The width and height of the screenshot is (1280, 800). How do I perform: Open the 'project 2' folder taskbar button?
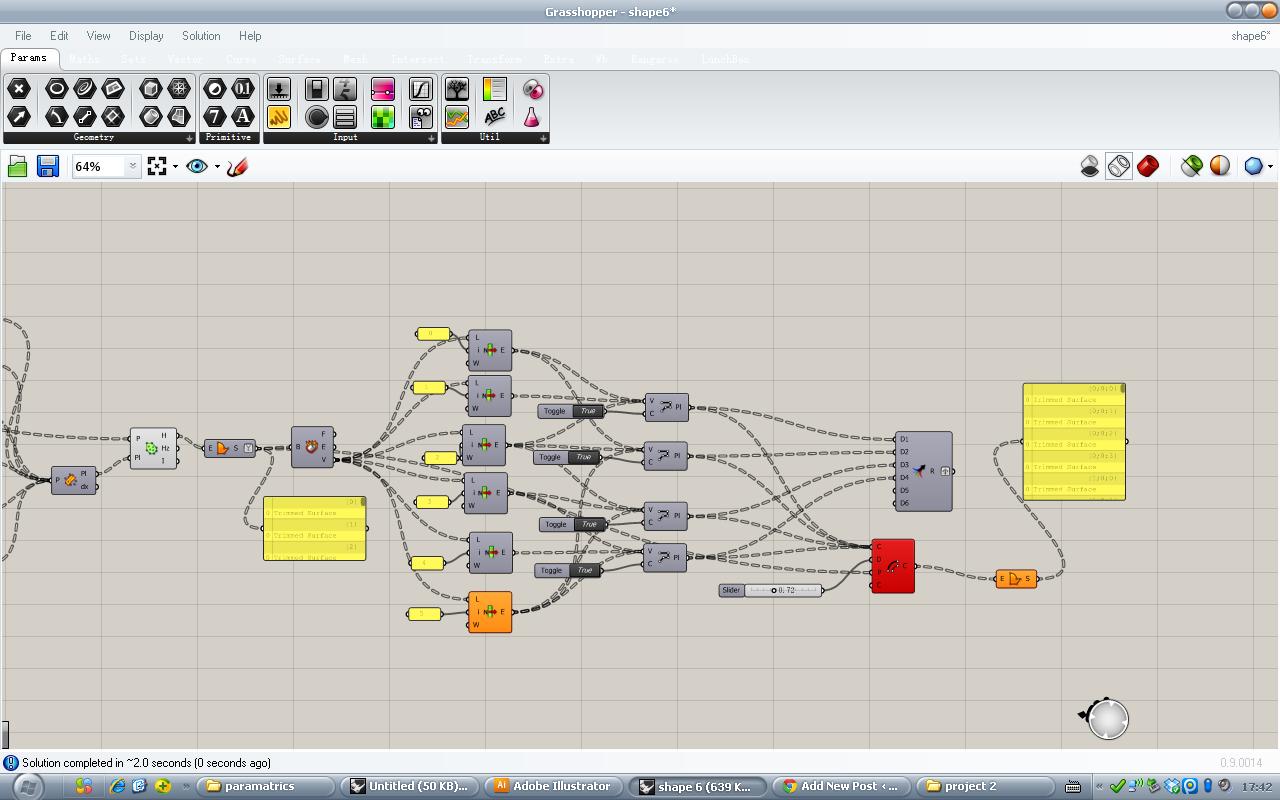(984, 786)
